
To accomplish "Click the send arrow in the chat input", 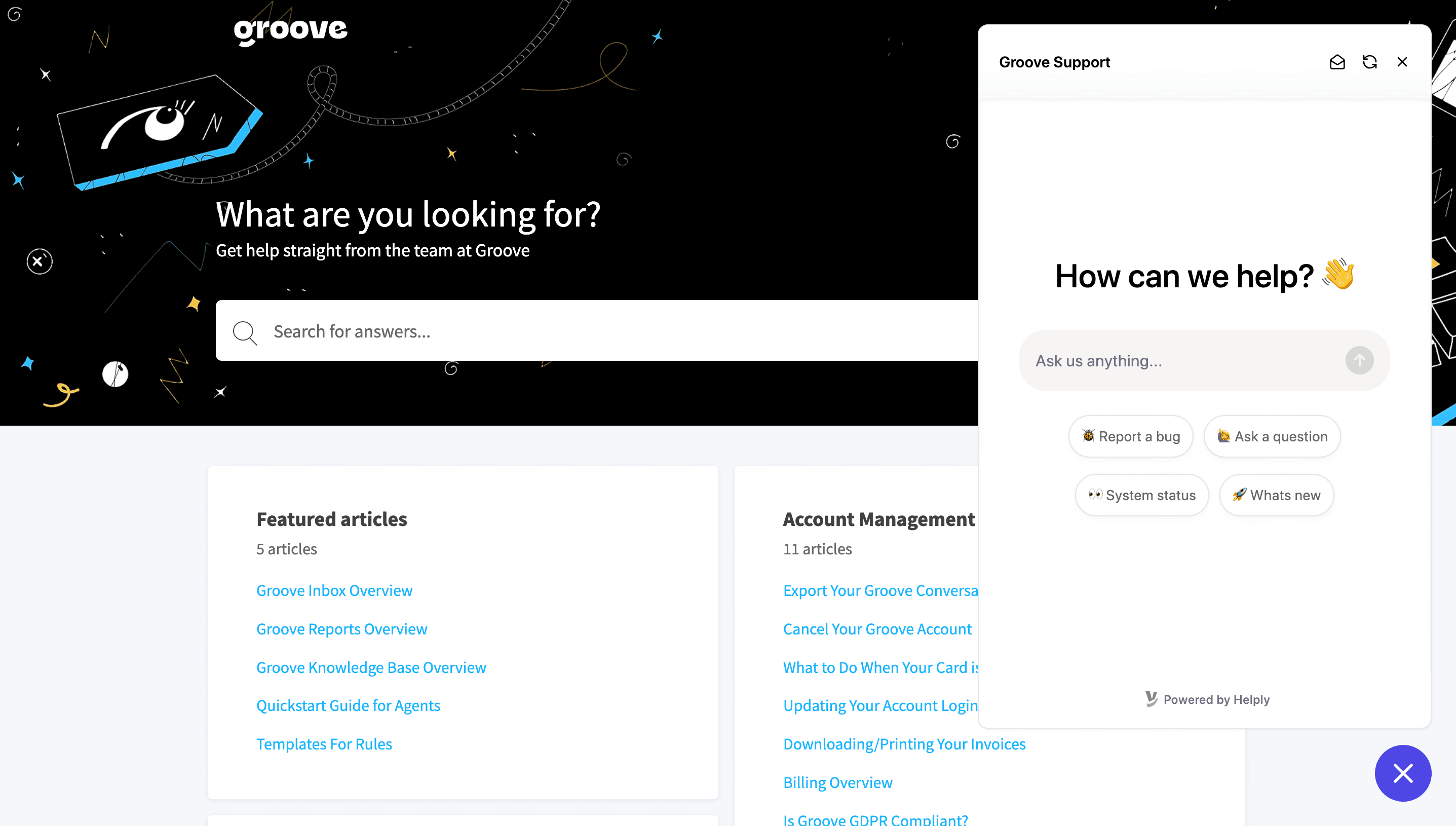I will coord(1359,360).
